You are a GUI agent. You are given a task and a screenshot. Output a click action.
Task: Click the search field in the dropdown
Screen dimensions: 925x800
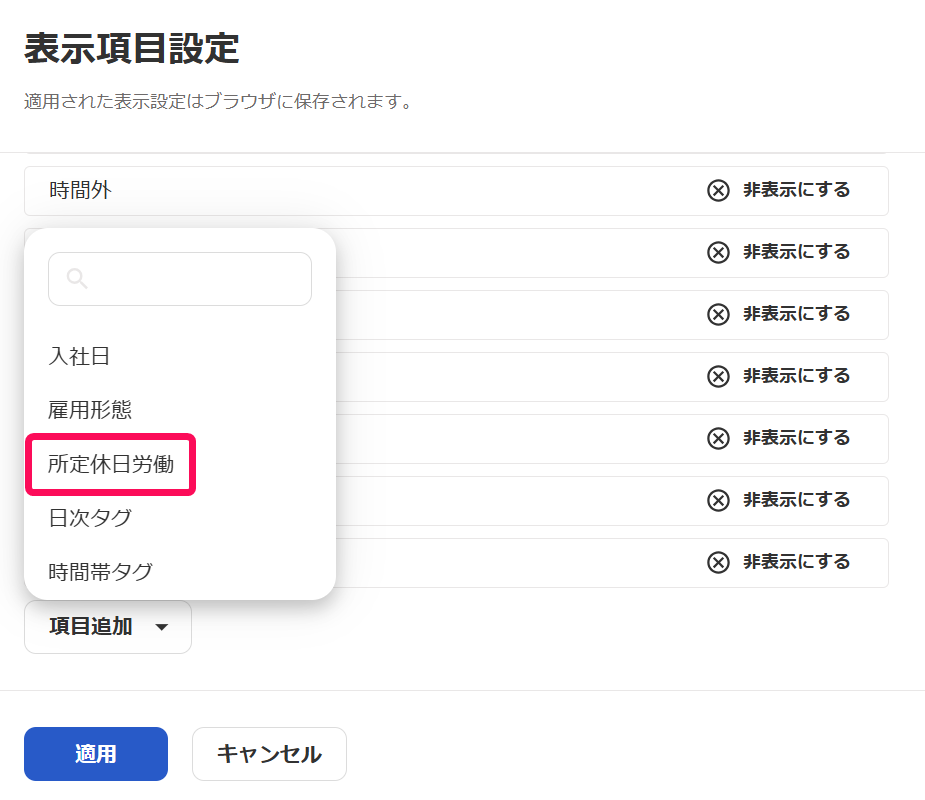click(x=180, y=279)
